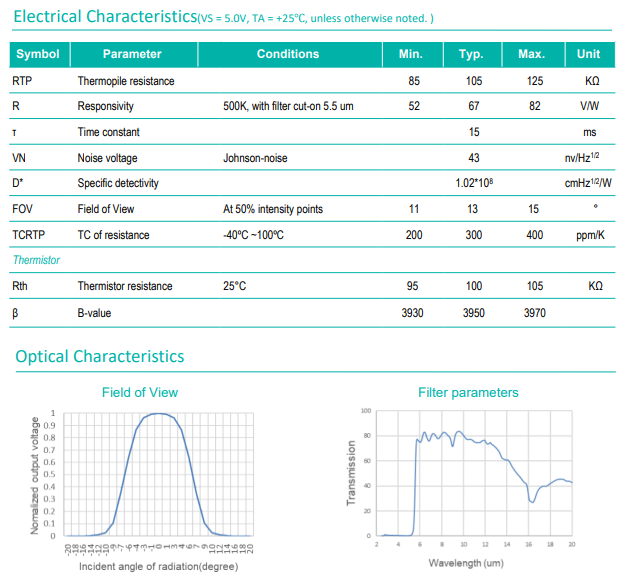Select the TCRTP symbol cell
634x582 pixels.
[30, 235]
